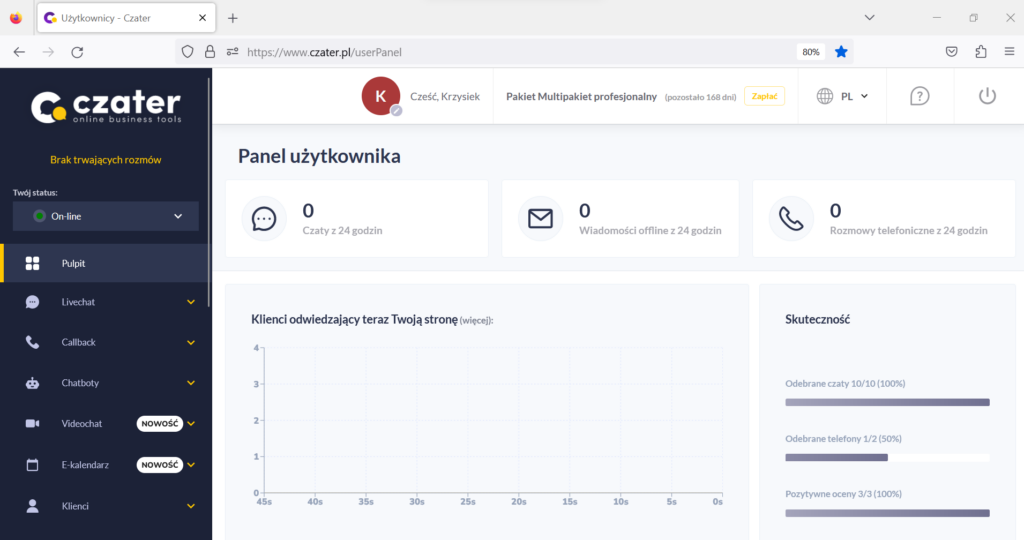Open Pocket save icon in toolbar
Viewport: 1024px width, 540px height.
click(952, 52)
